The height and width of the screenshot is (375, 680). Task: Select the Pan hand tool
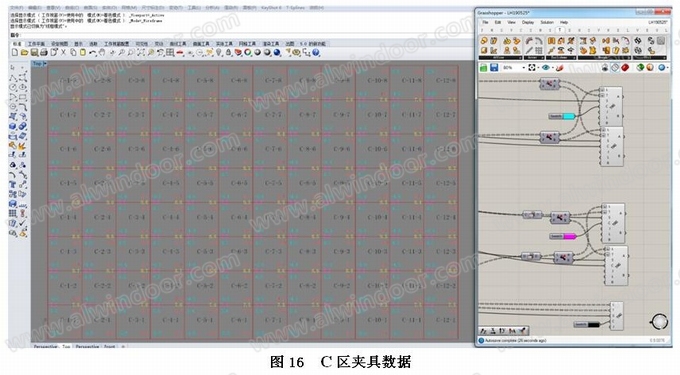coord(102,52)
